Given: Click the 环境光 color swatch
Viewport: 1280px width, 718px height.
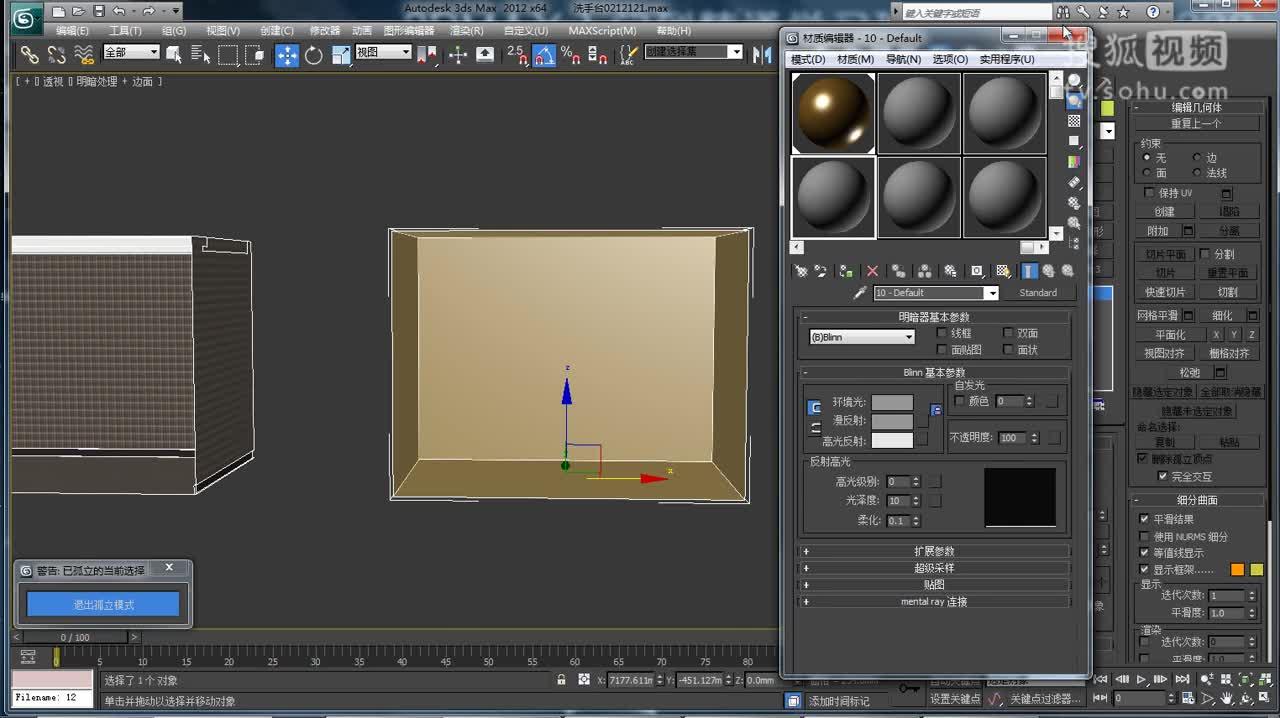Looking at the screenshot, I should tap(893, 403).
